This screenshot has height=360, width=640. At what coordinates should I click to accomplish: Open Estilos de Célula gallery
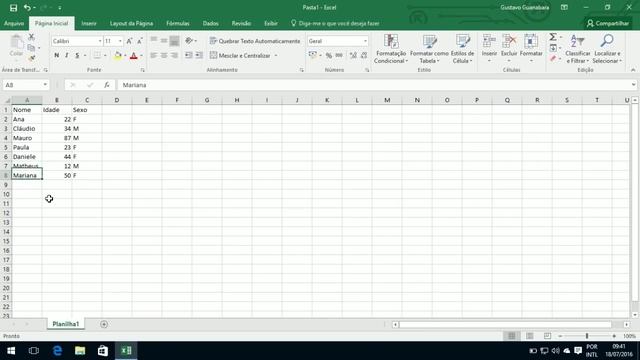(462, 49)
